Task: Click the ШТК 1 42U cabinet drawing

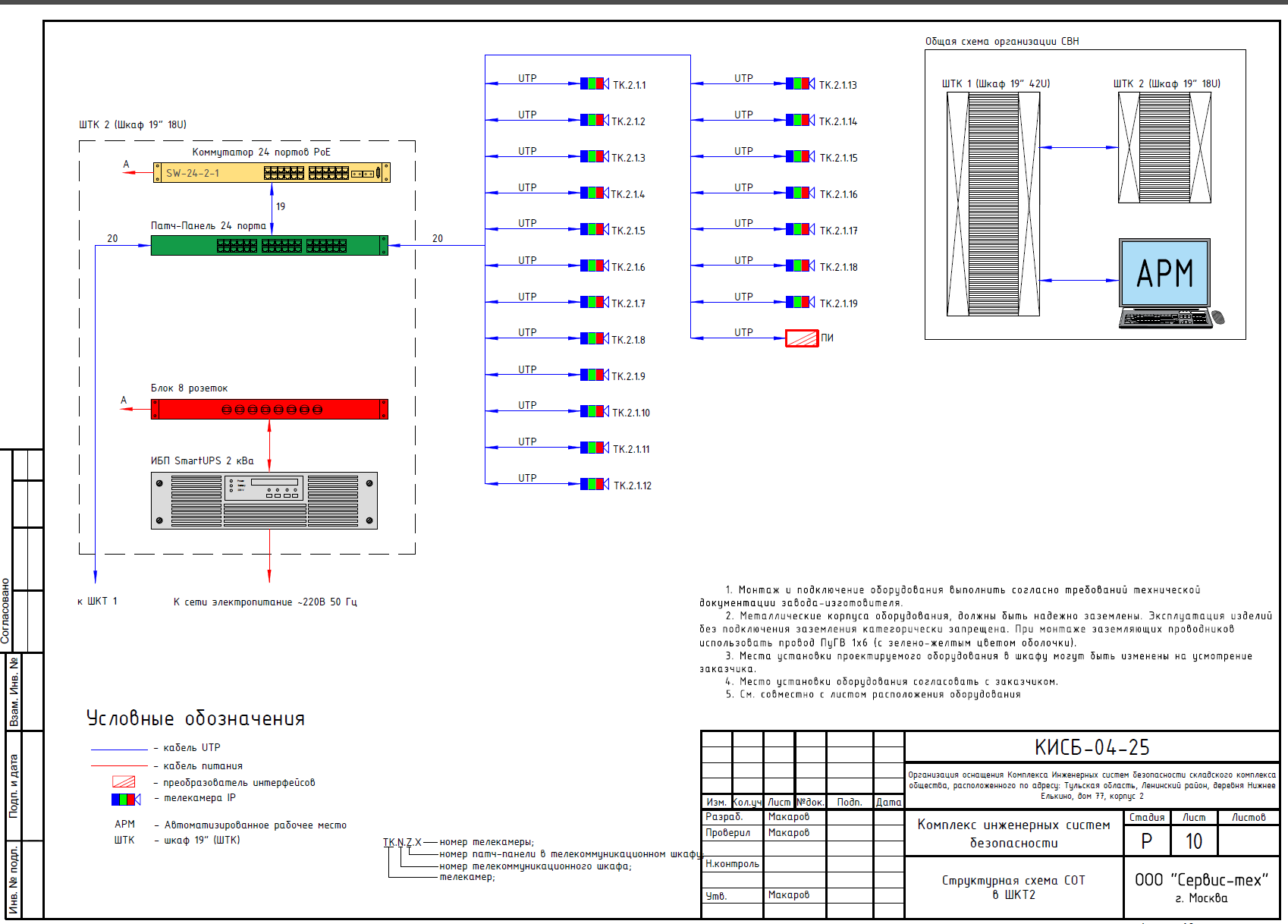Action: pyautogui.click(x=993, y=204)
